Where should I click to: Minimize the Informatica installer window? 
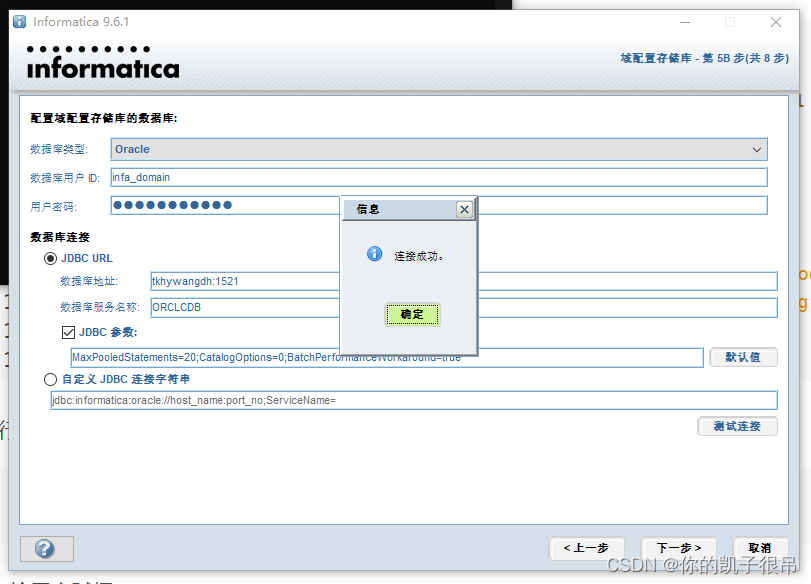(685, 22)
